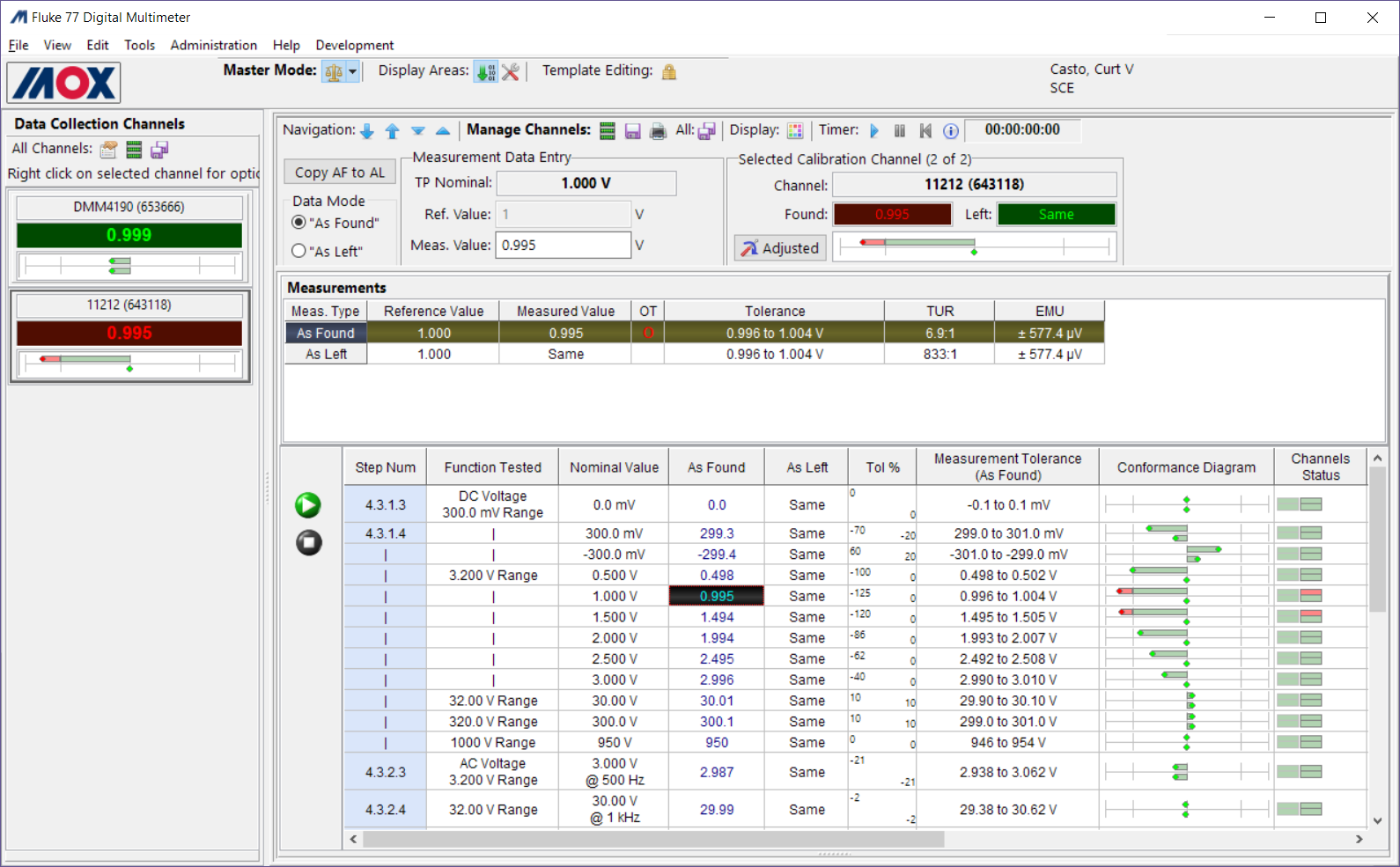The height and width of the screenshot is (867, 1400).
Task: Click the Conformance Diagram column header
Action: (x=1186, y=467)
